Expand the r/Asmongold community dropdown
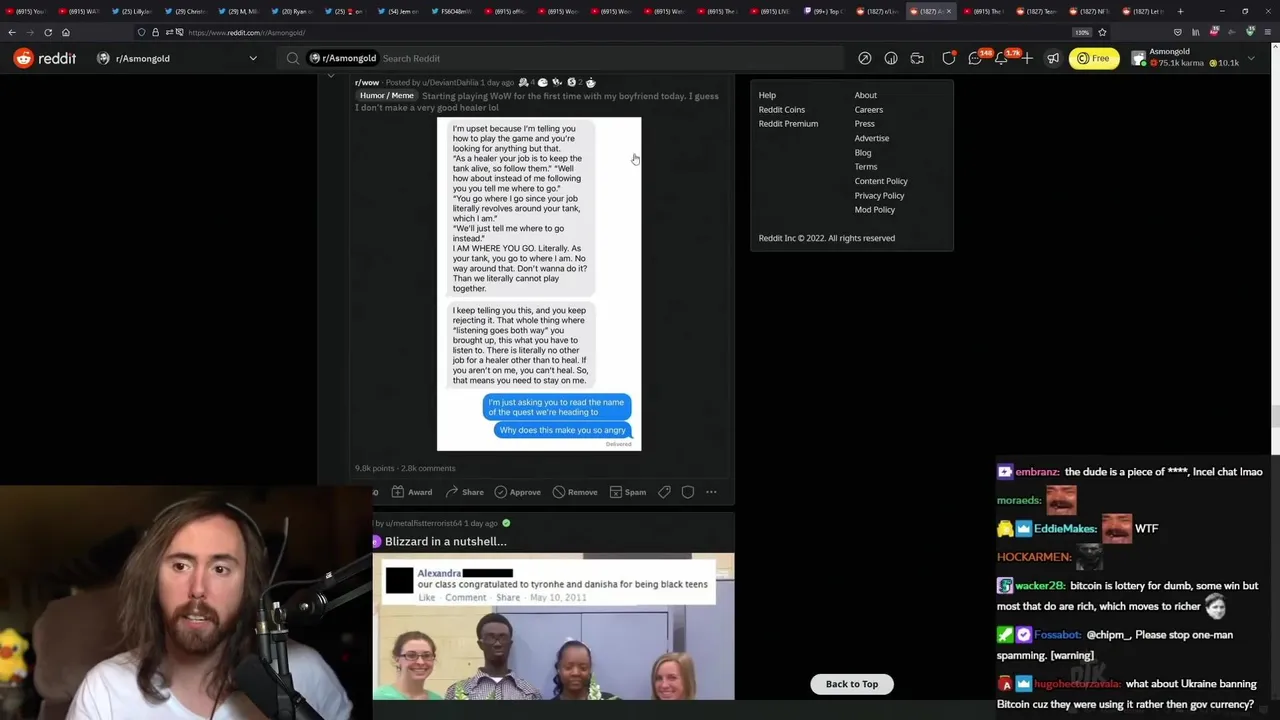 pyautogui.click(x=177, y=58)
